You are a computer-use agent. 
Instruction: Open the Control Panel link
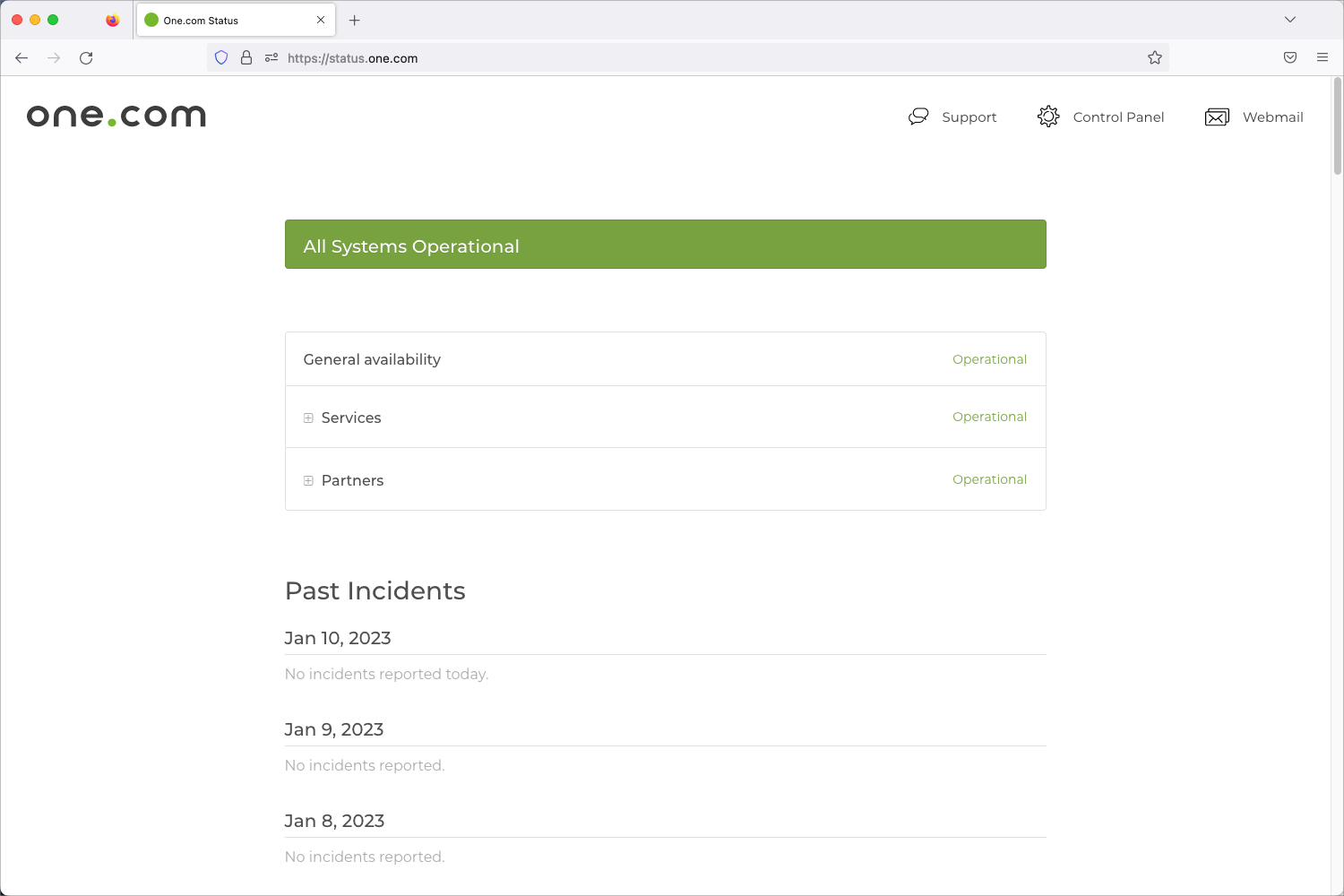[1118, 117]
